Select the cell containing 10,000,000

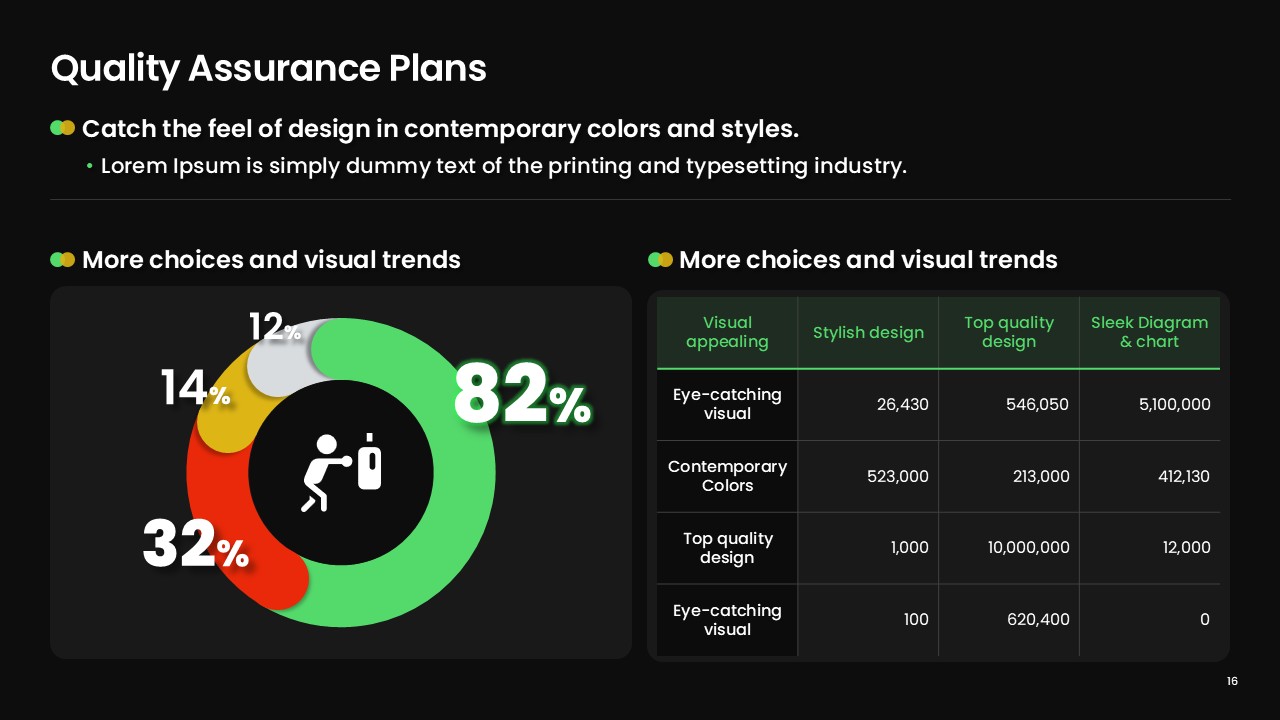(1009, 548)
